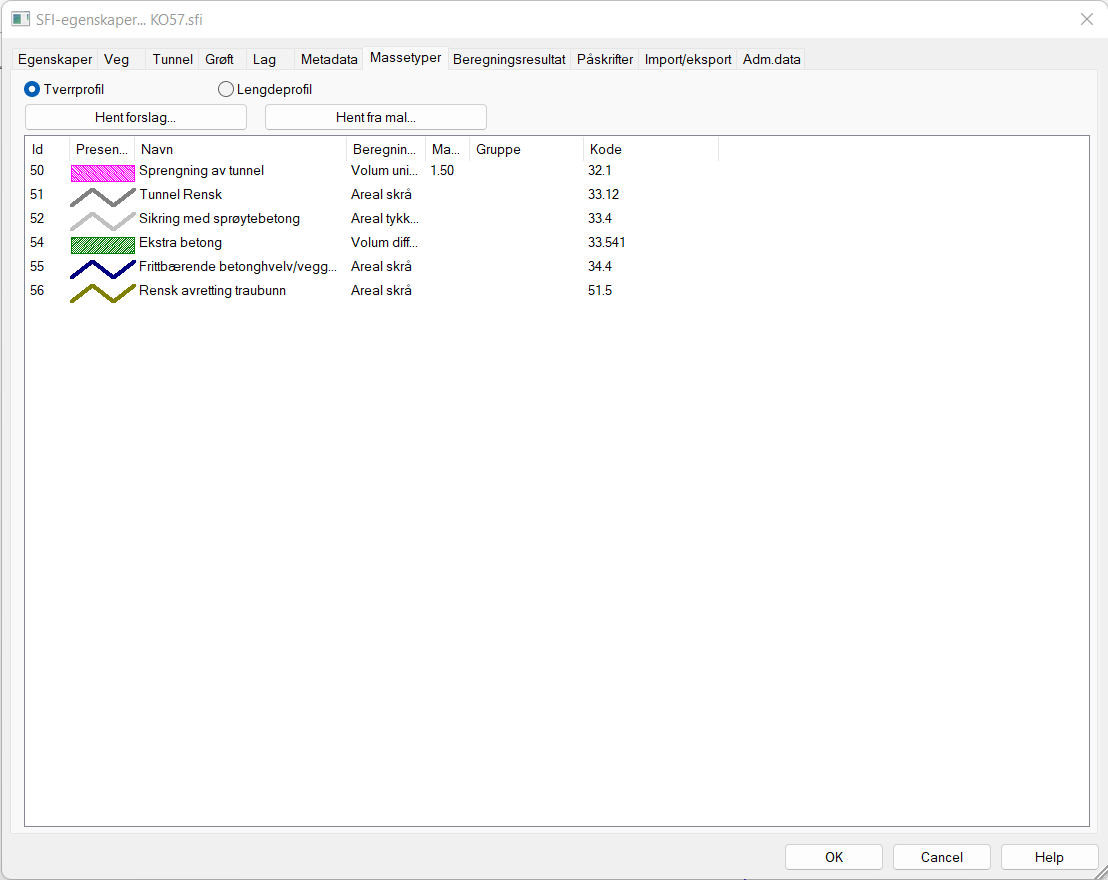Confirm the dialog with OK
1108x880 pixels.
pos(833,857)
